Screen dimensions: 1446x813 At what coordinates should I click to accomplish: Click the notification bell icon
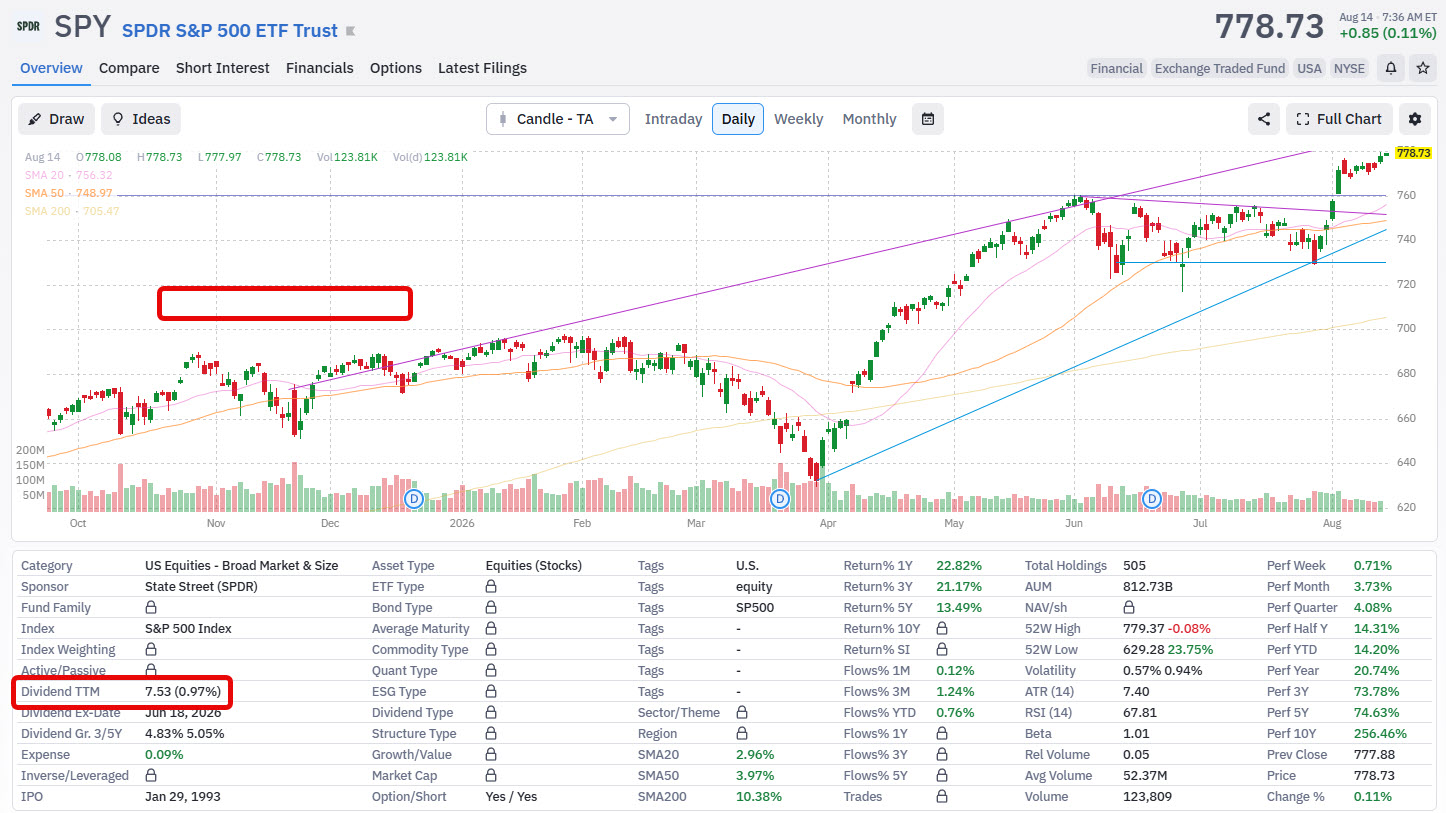(1390, 68)
